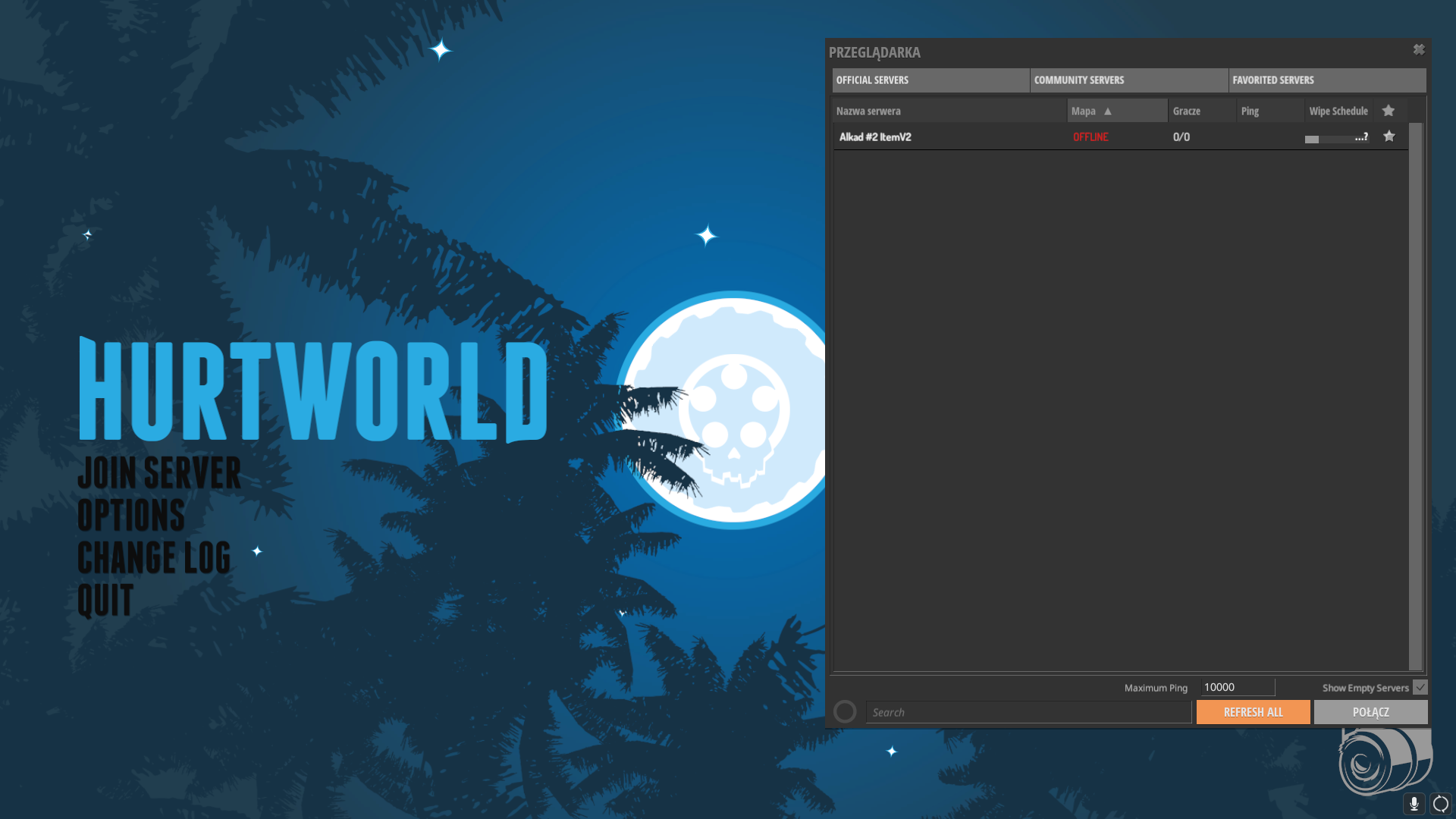
Task: Open the Favorited Servers tab
Action: pyautogui.click(x=1327, y=80)
